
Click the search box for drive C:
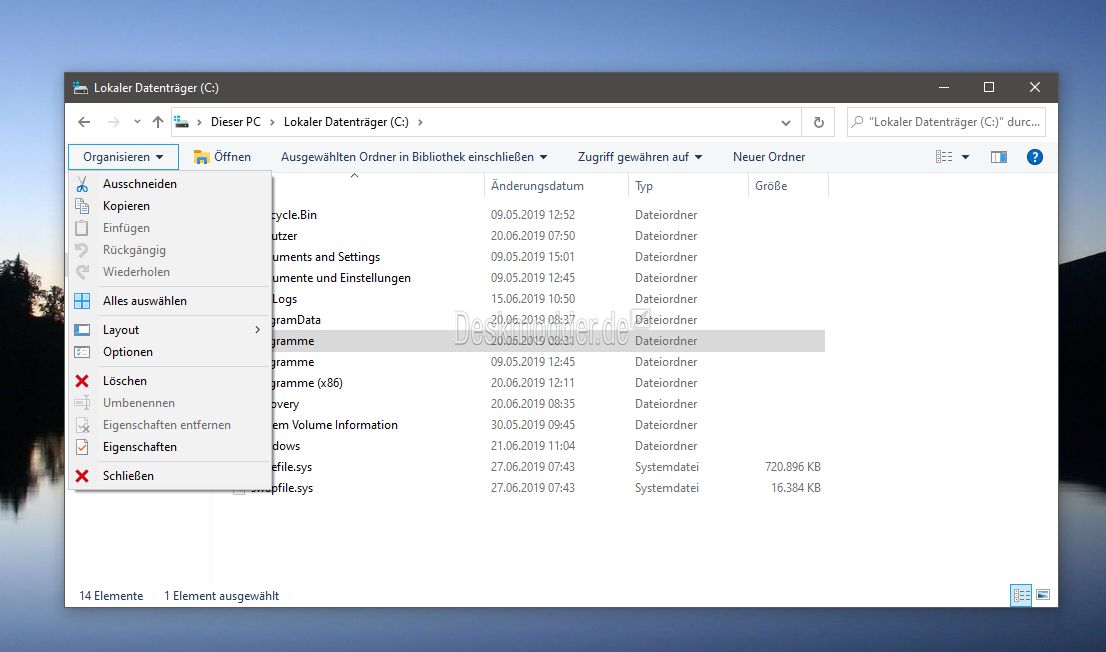pyautogui.click(x=947, y=122)
